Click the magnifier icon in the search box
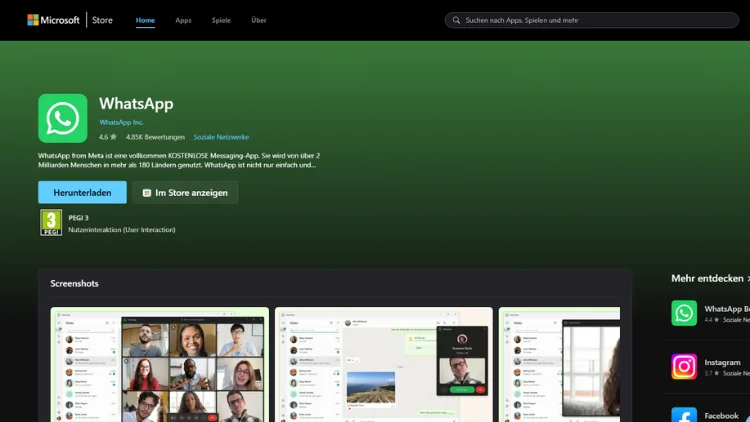Screen dimensions: 750x422 pos(456,20)
